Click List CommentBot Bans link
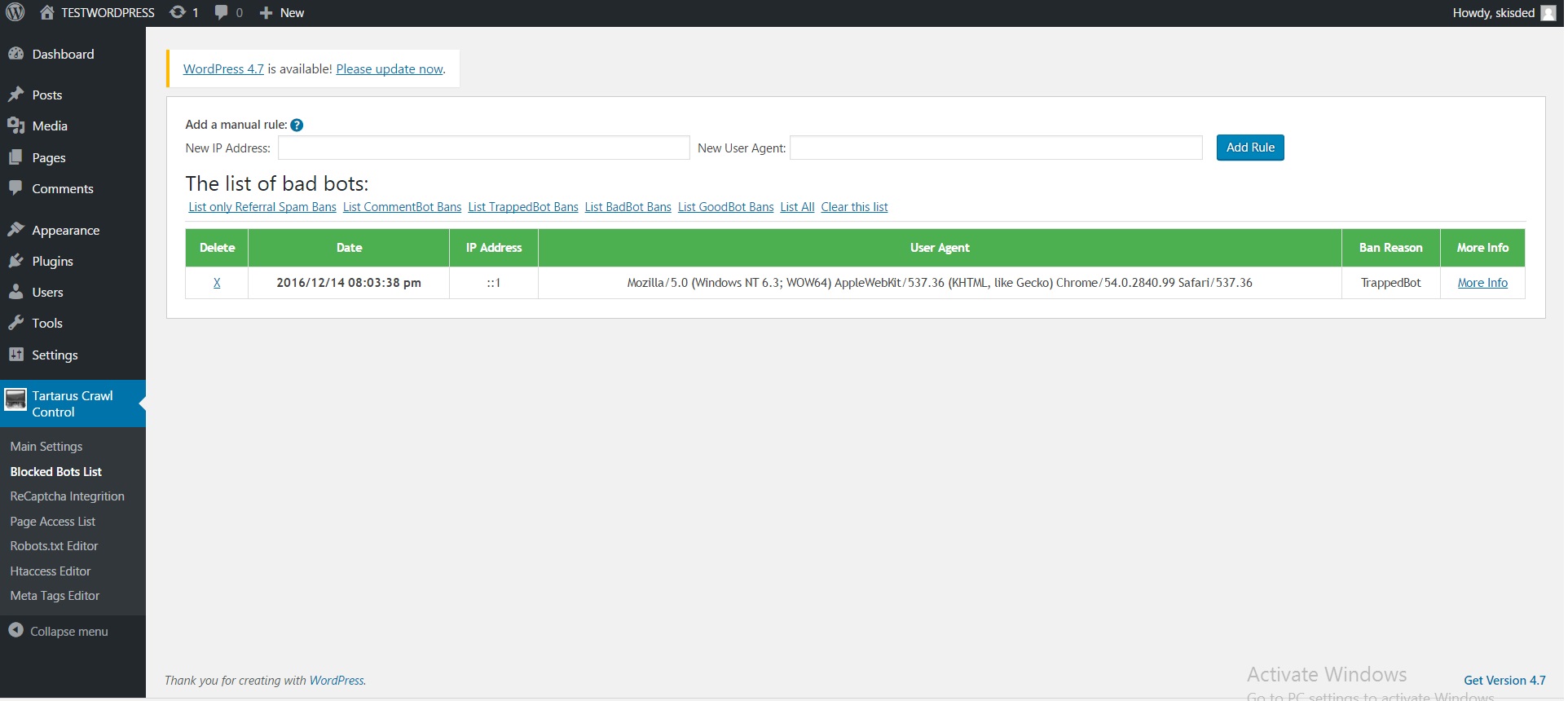This screenshot has width=1568, height=701. coord(402,207)
